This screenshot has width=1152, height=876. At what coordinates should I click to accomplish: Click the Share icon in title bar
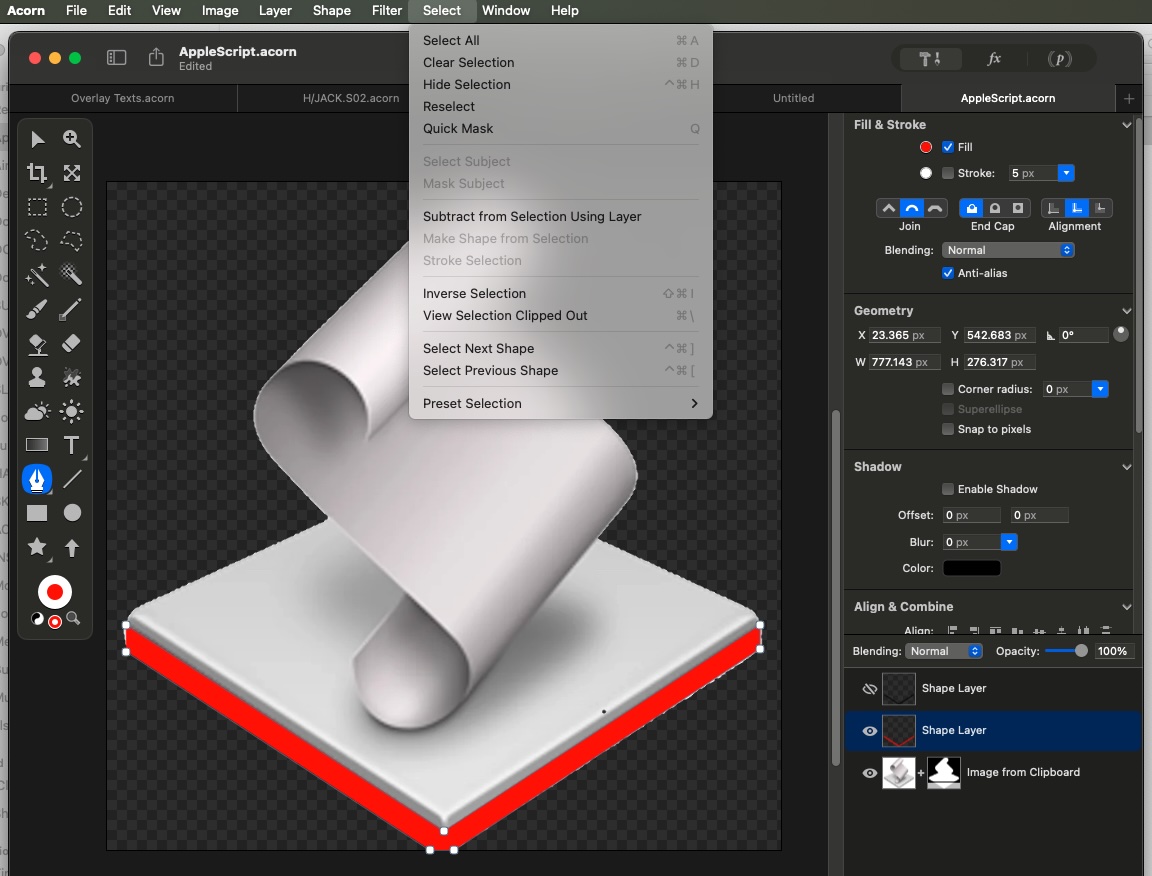click(x=156, y=58)
